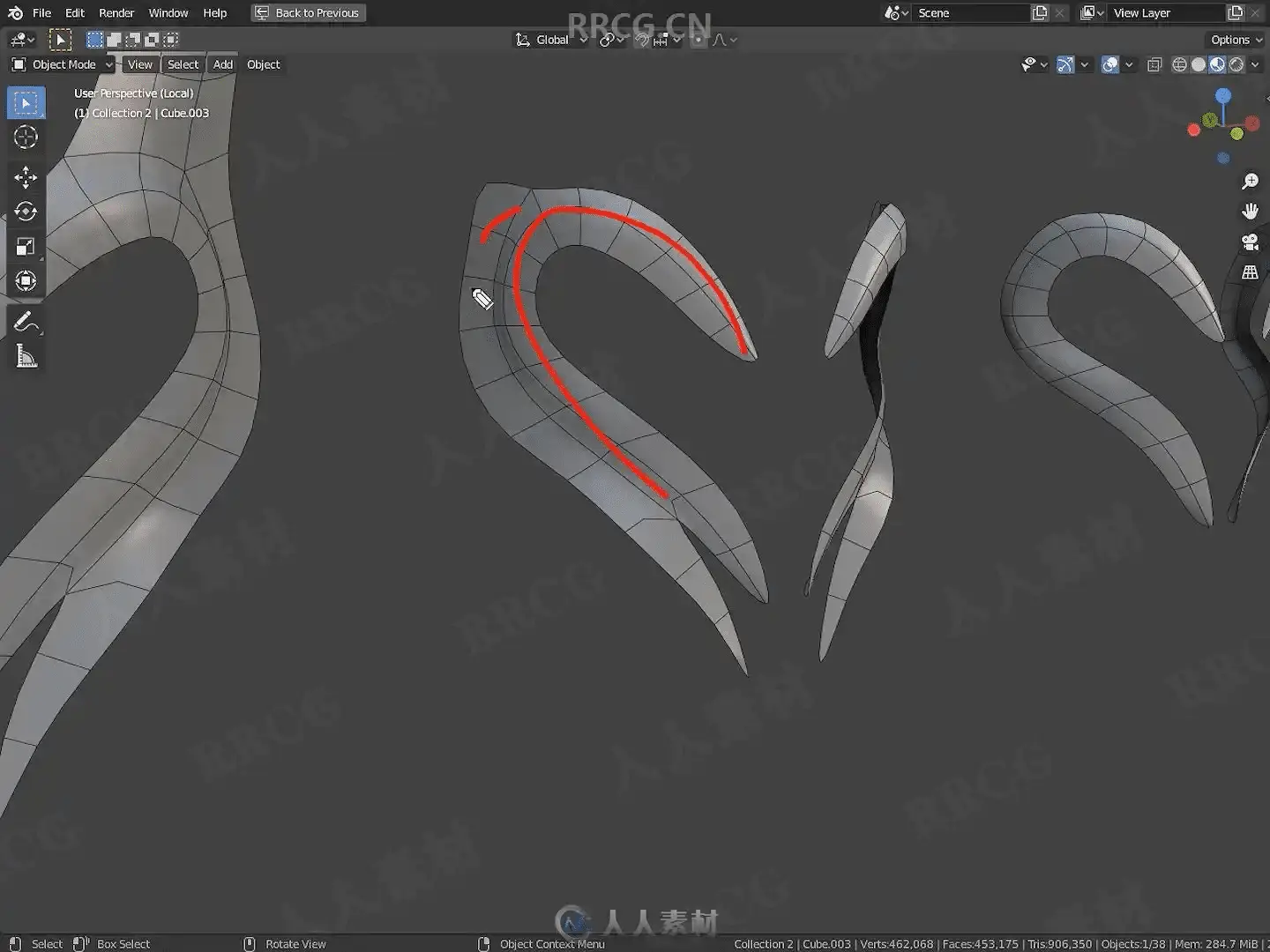Click the View Layer name field

(x=1167, y=13)
